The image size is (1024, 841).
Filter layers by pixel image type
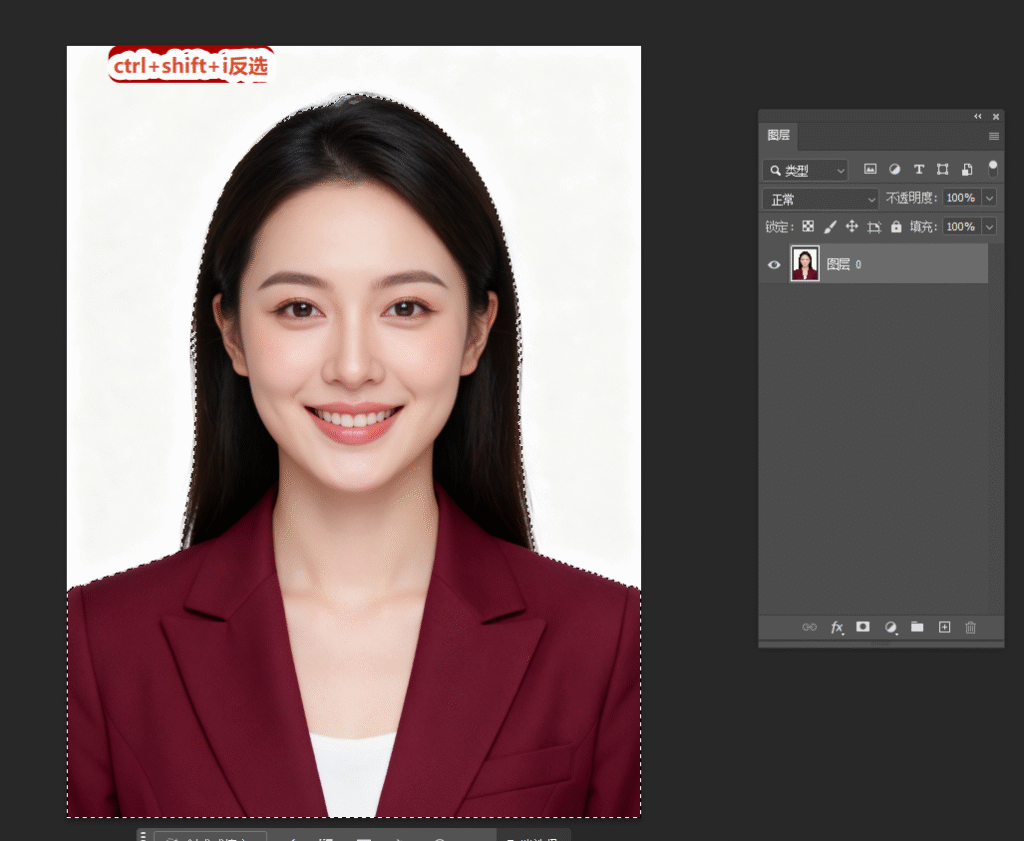point(870,169)
